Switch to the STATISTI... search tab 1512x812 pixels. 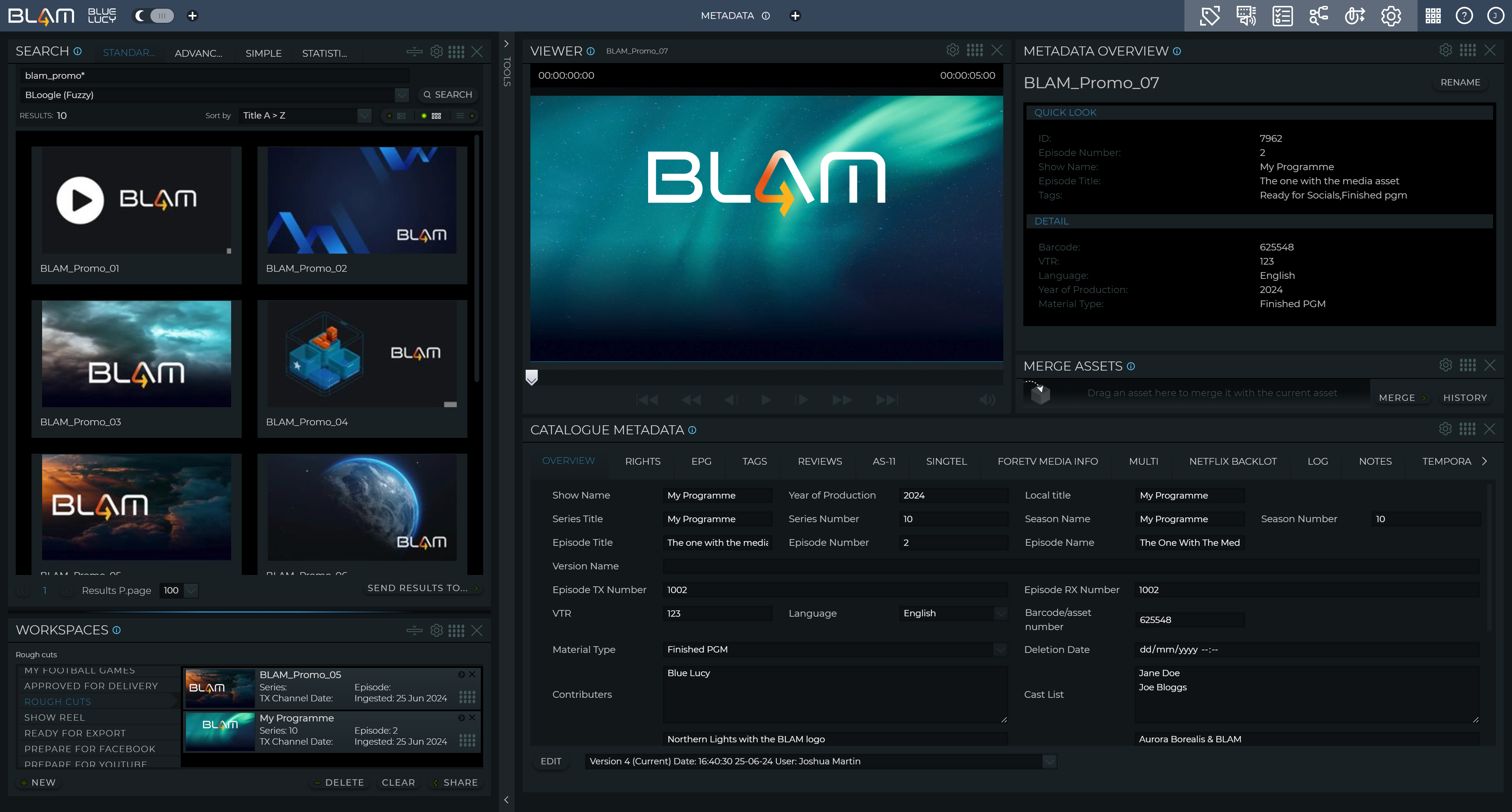click(324, 53)
